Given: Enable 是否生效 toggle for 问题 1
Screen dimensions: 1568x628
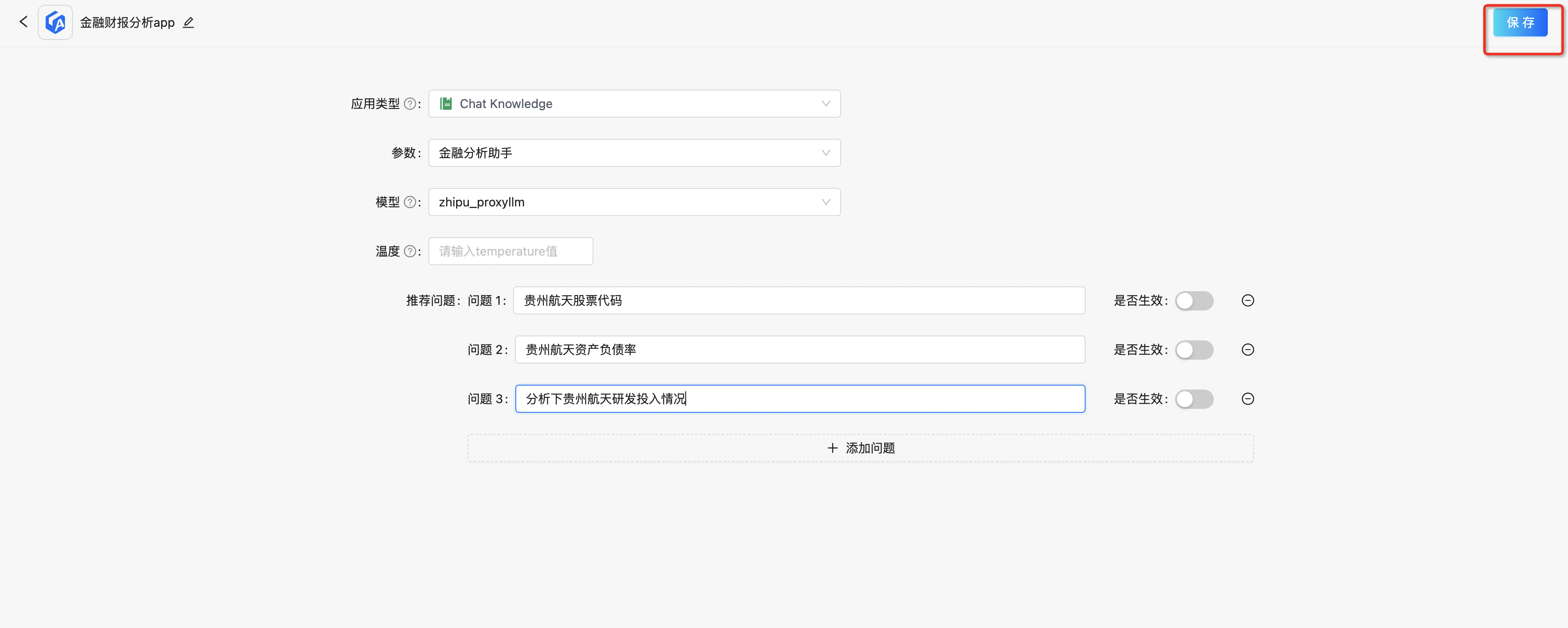Looking at the screenshot, I should click(x=1194, y=300).
